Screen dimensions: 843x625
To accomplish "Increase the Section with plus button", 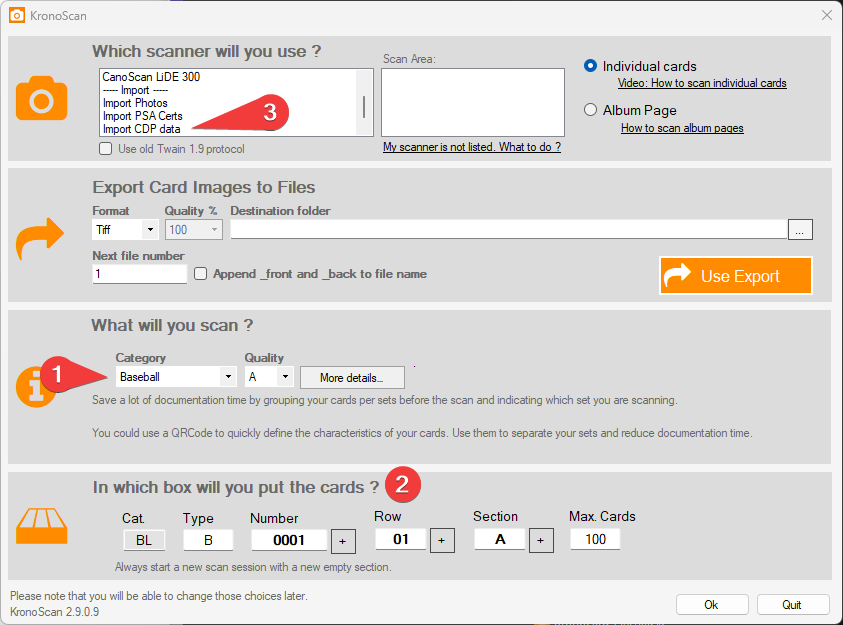I will (540, 540).
